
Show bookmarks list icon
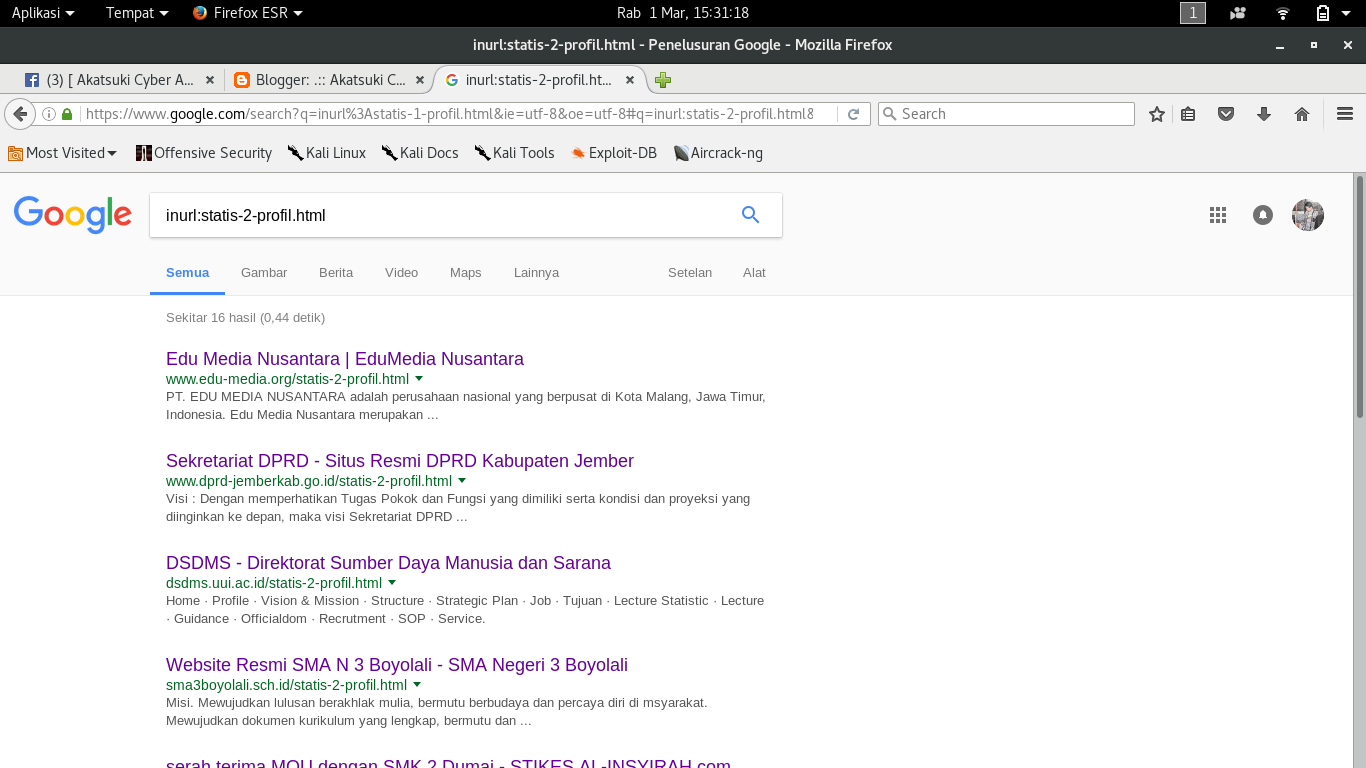tap(1188, 114)
